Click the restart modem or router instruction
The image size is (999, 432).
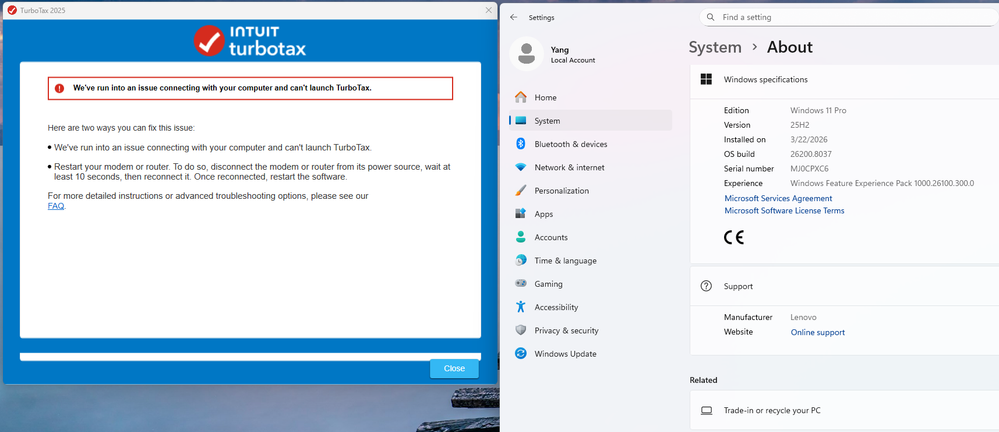click(x=252, y=172)
